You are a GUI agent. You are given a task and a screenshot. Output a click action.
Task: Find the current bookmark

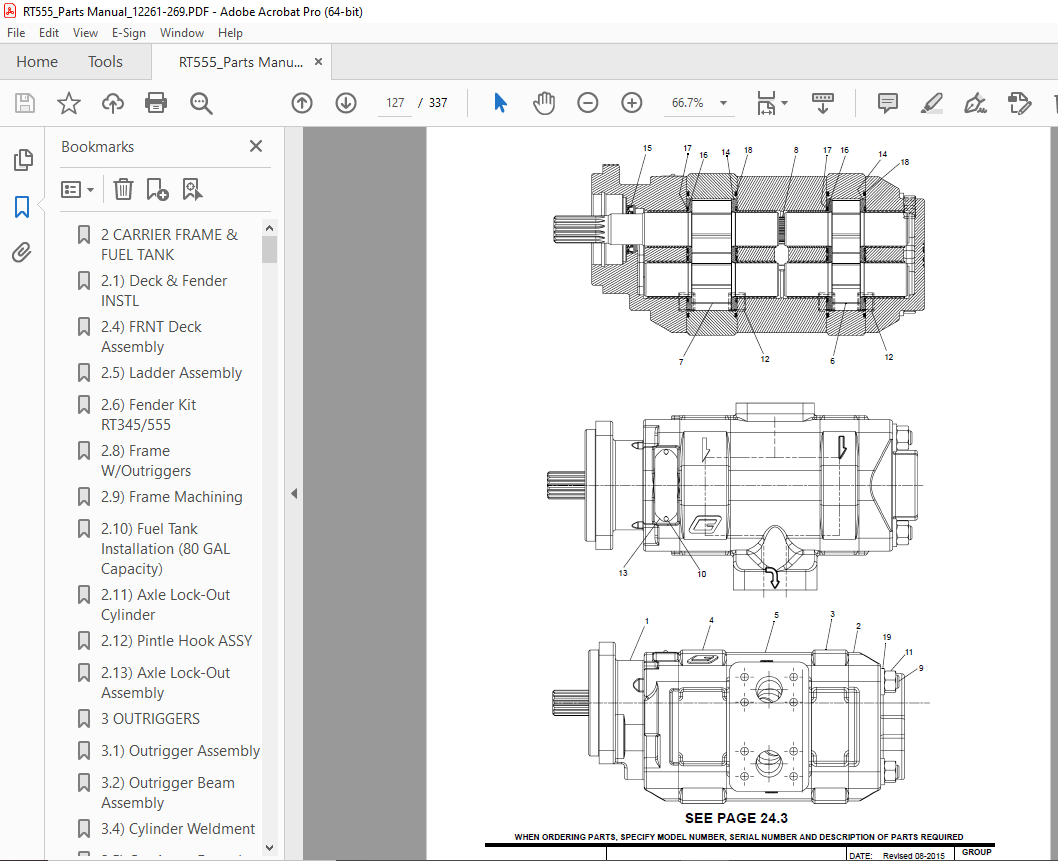click(x=192, y=190)
